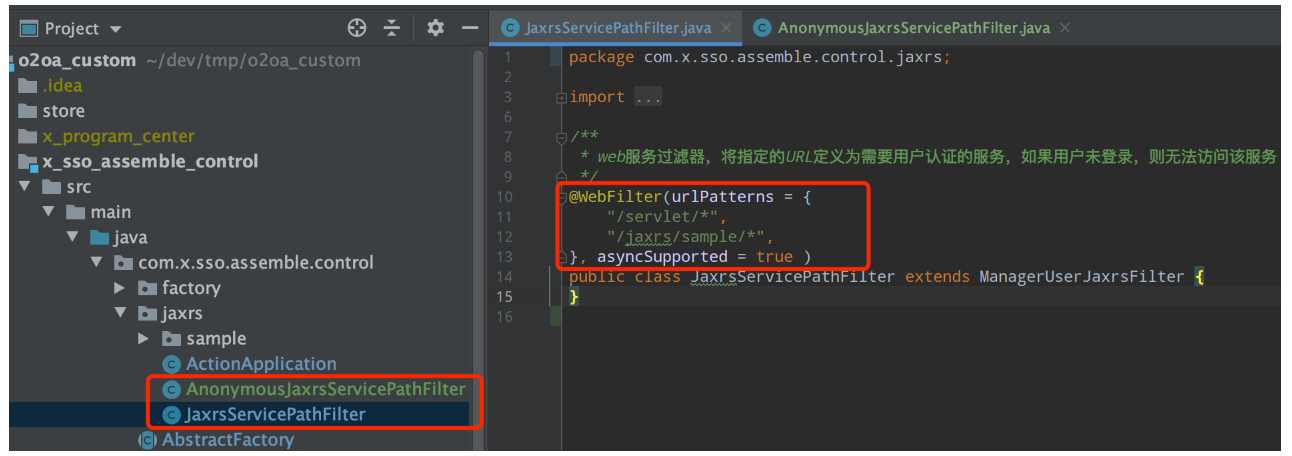
Task: Expand the sample package
Action: pos(145,339)
